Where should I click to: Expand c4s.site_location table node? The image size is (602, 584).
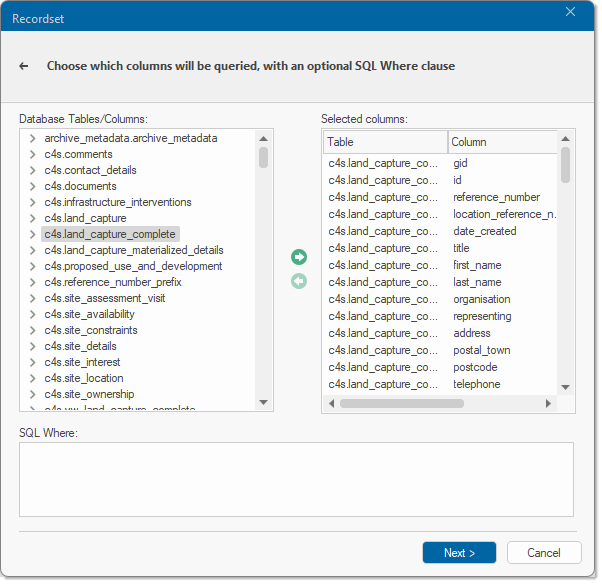(33, 378)
